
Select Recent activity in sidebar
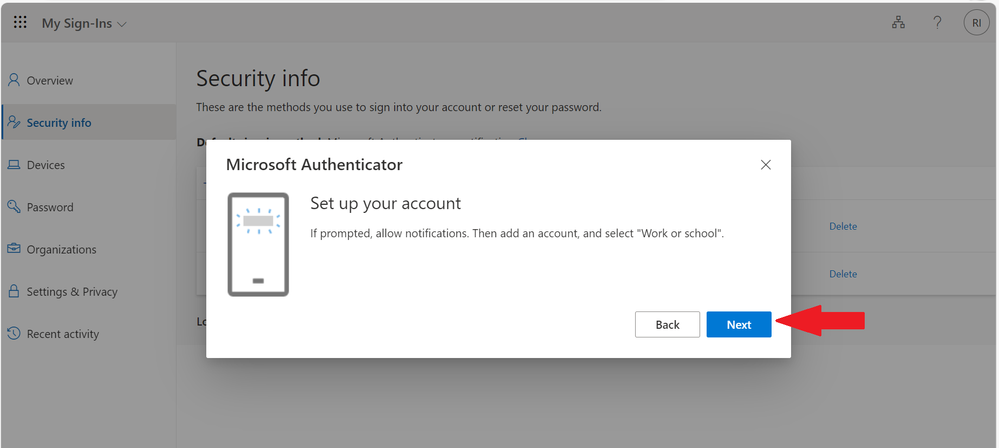pyautogui.click(x=63, y=334)
